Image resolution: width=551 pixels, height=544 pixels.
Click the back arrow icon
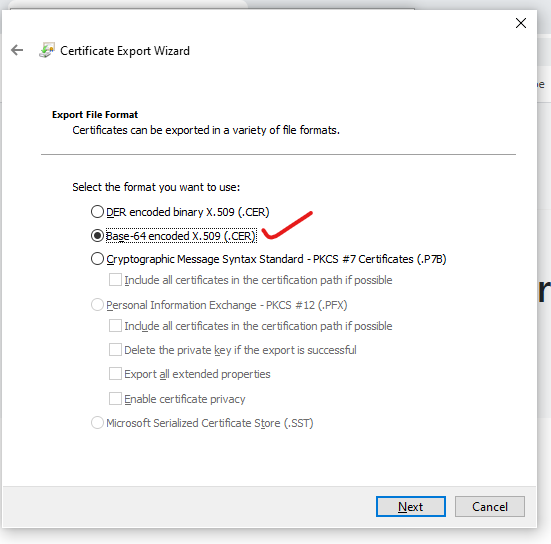pos(17,50)
